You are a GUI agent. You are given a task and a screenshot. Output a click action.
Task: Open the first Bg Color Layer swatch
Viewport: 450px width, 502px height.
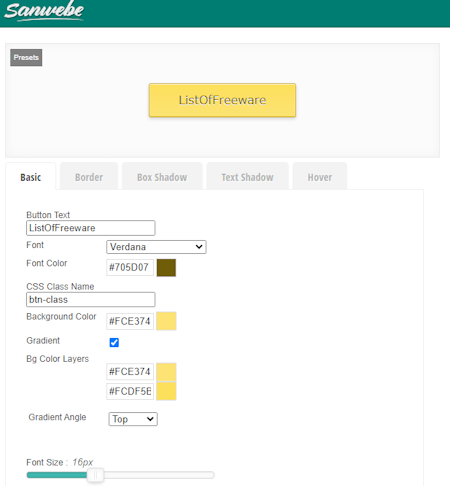click(x=166, y=372)
